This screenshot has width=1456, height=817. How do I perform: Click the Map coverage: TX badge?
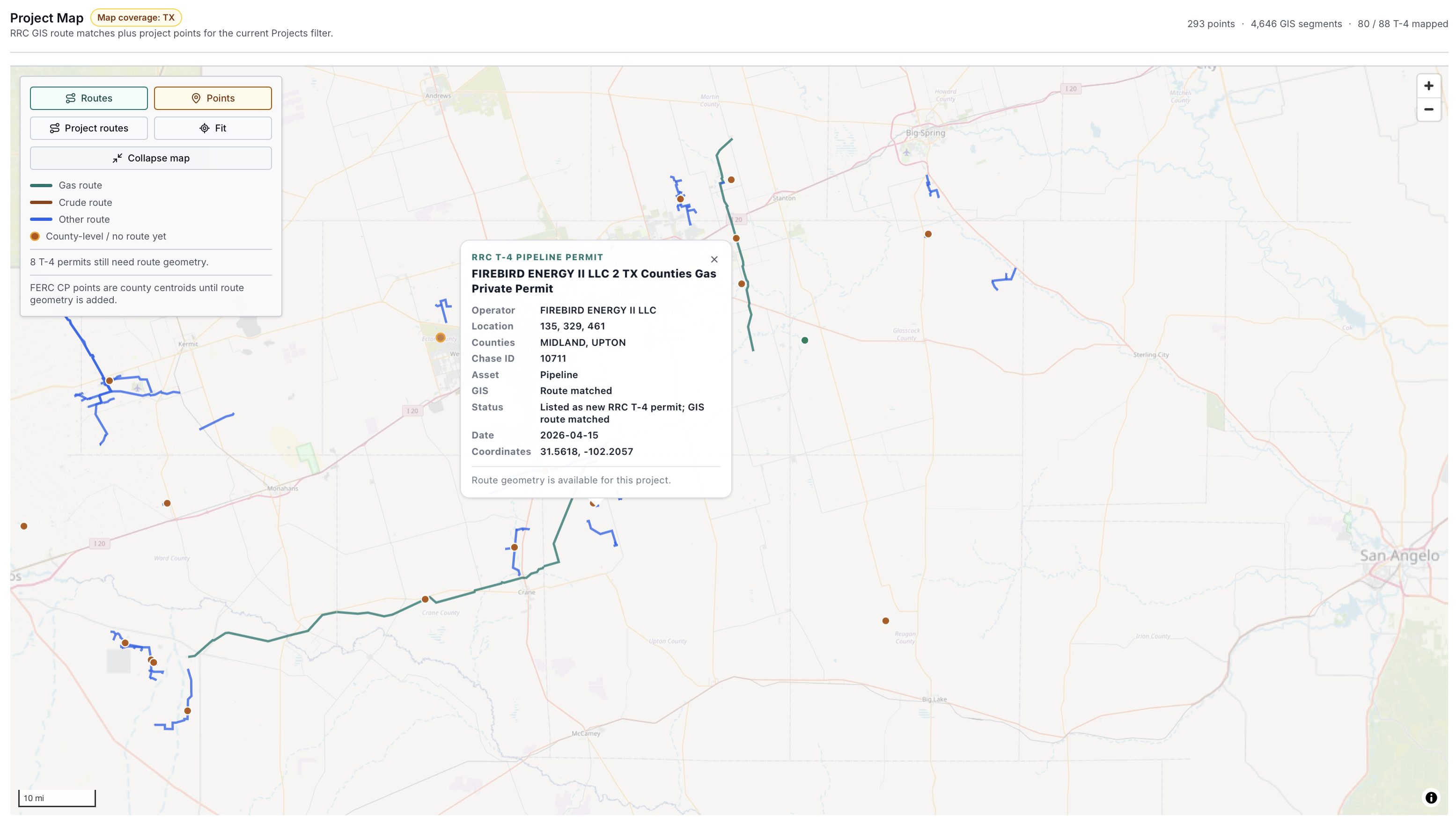coord(136,17)
